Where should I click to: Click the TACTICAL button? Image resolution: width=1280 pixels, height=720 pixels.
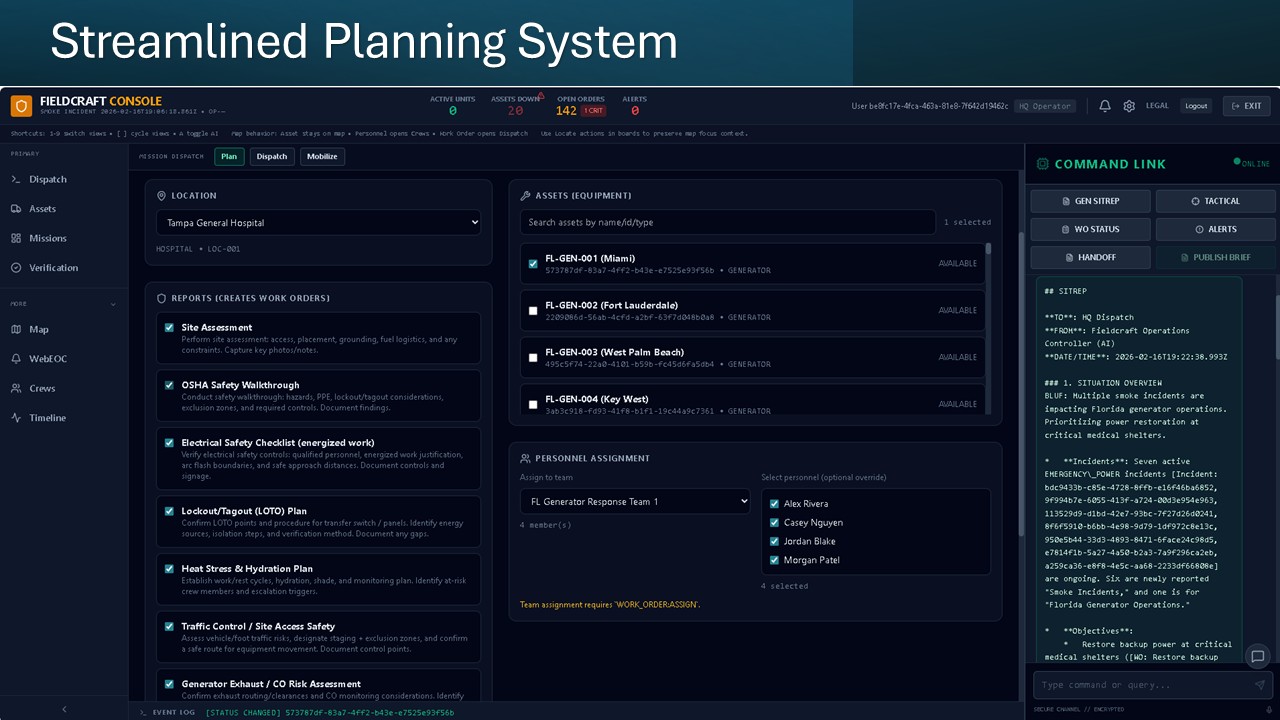point(1216,201)
